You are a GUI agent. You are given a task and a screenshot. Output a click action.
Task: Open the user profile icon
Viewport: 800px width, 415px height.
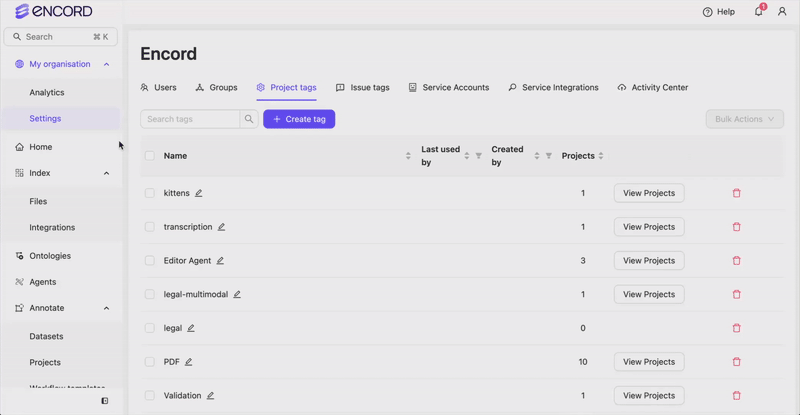tap(782, 11)
